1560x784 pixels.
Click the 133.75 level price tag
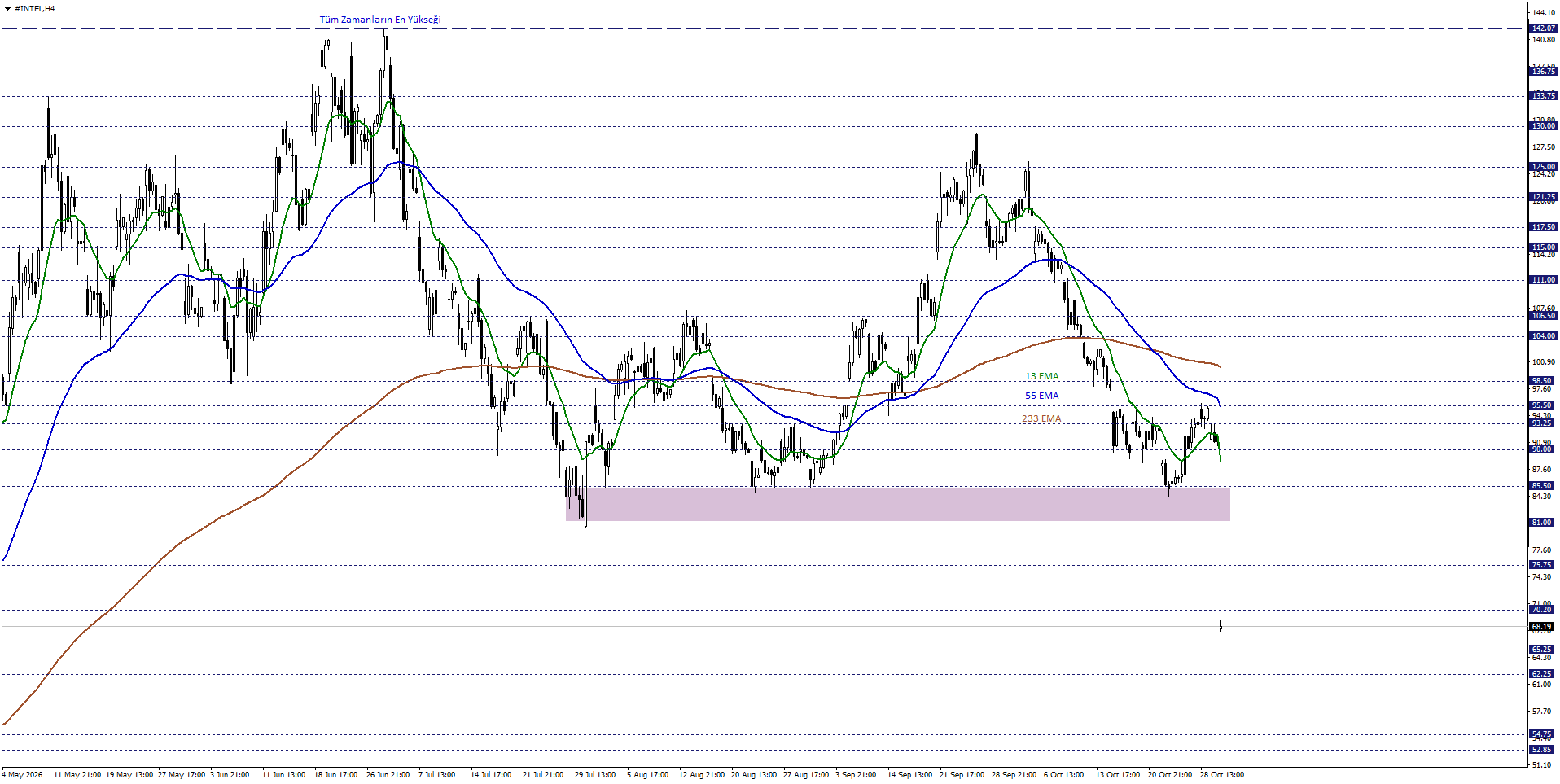[x=1543, y=96]
